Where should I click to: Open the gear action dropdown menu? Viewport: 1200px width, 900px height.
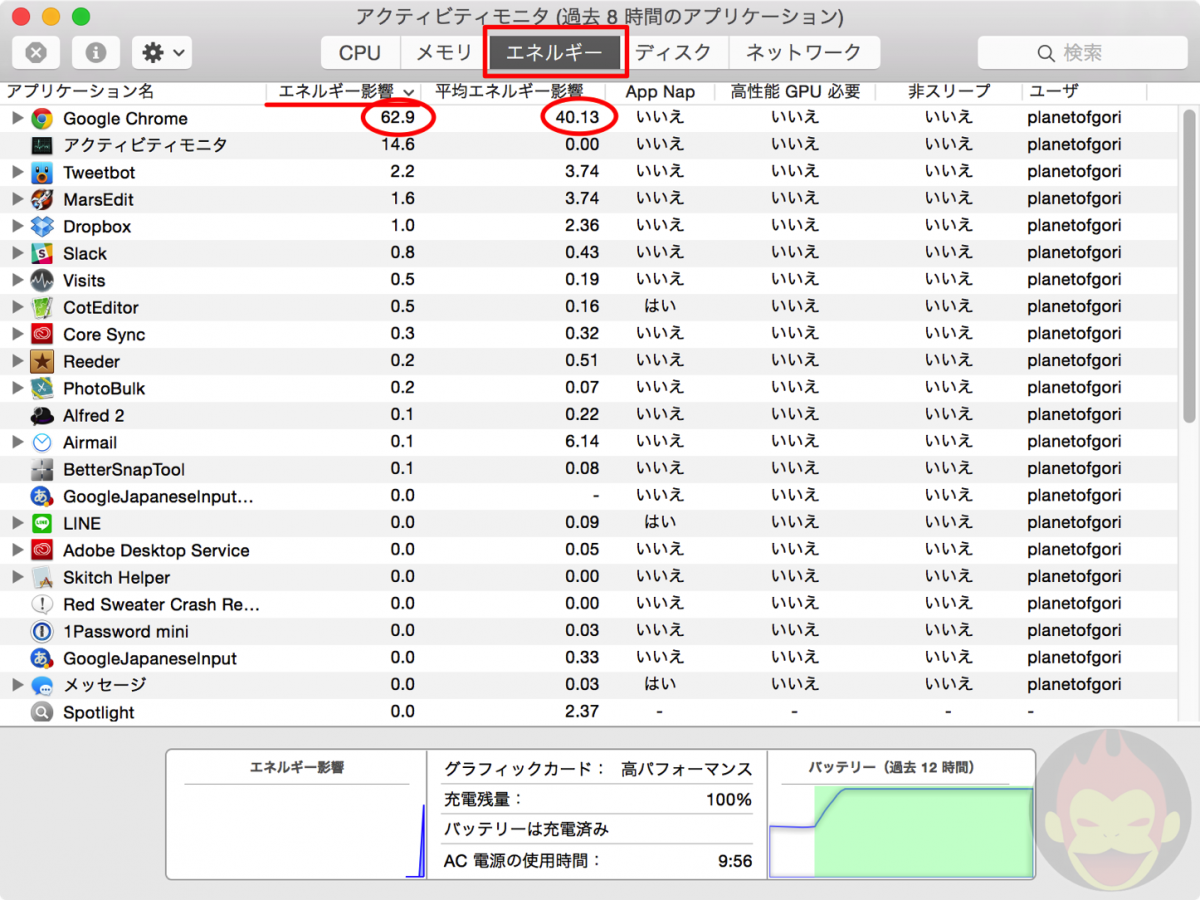tap(162, 53)
